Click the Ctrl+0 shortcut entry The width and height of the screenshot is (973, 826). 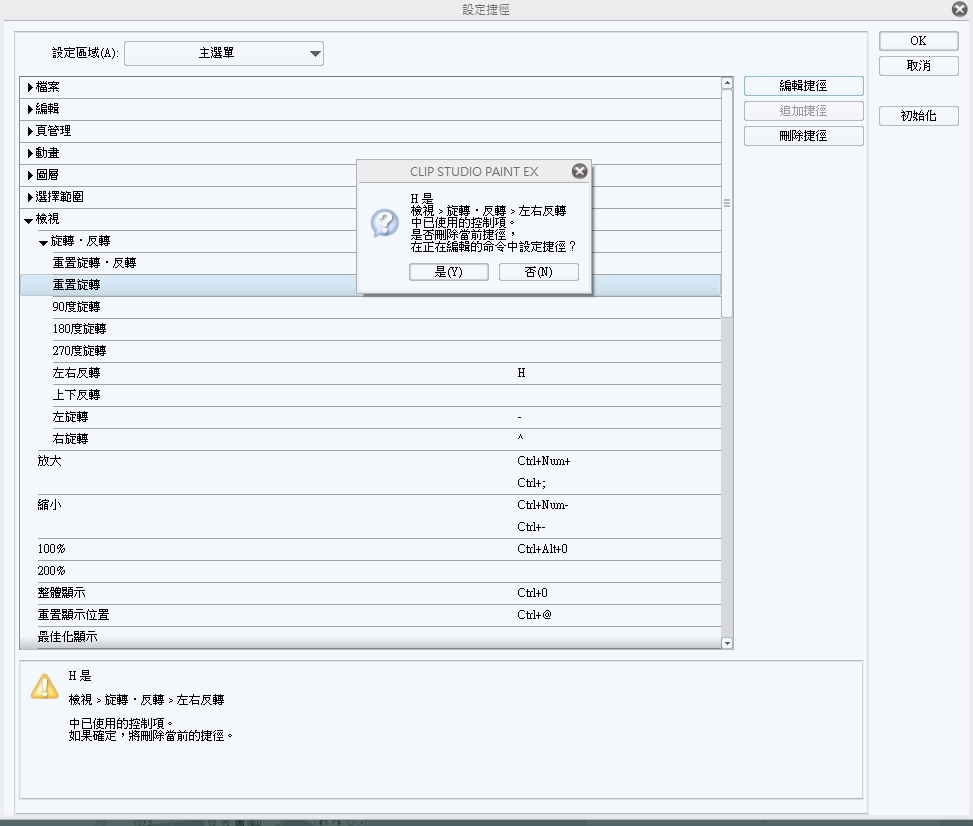click(532, 593)
